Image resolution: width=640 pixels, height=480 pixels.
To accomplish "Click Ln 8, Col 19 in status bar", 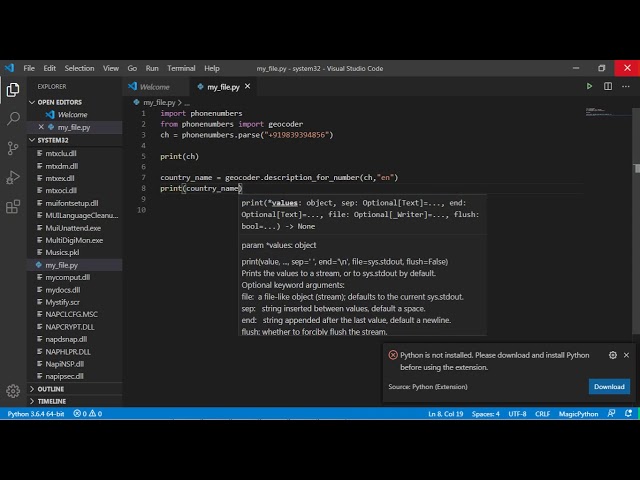I will coord(445,413).
